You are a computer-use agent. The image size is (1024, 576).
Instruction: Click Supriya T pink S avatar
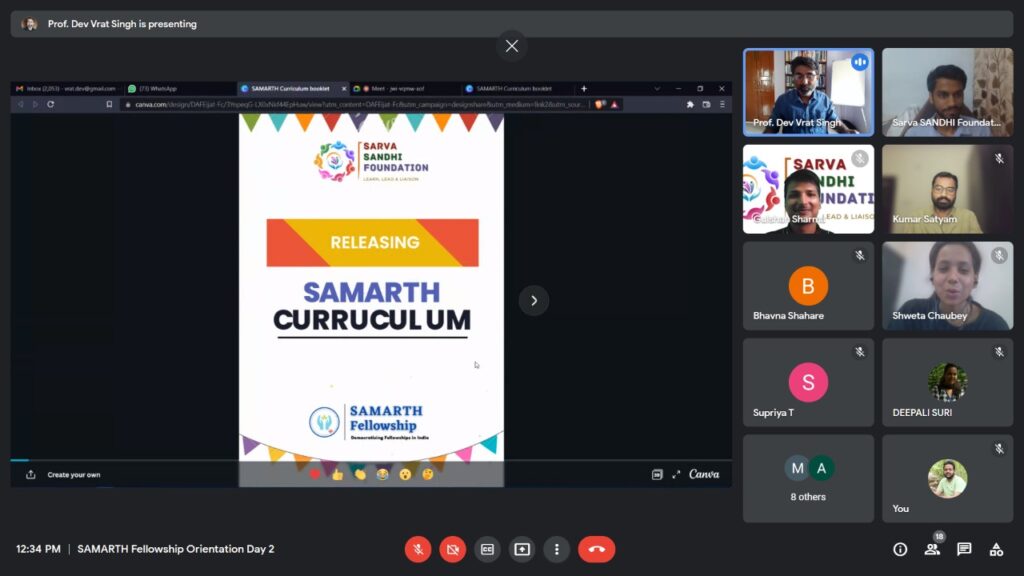808,382
